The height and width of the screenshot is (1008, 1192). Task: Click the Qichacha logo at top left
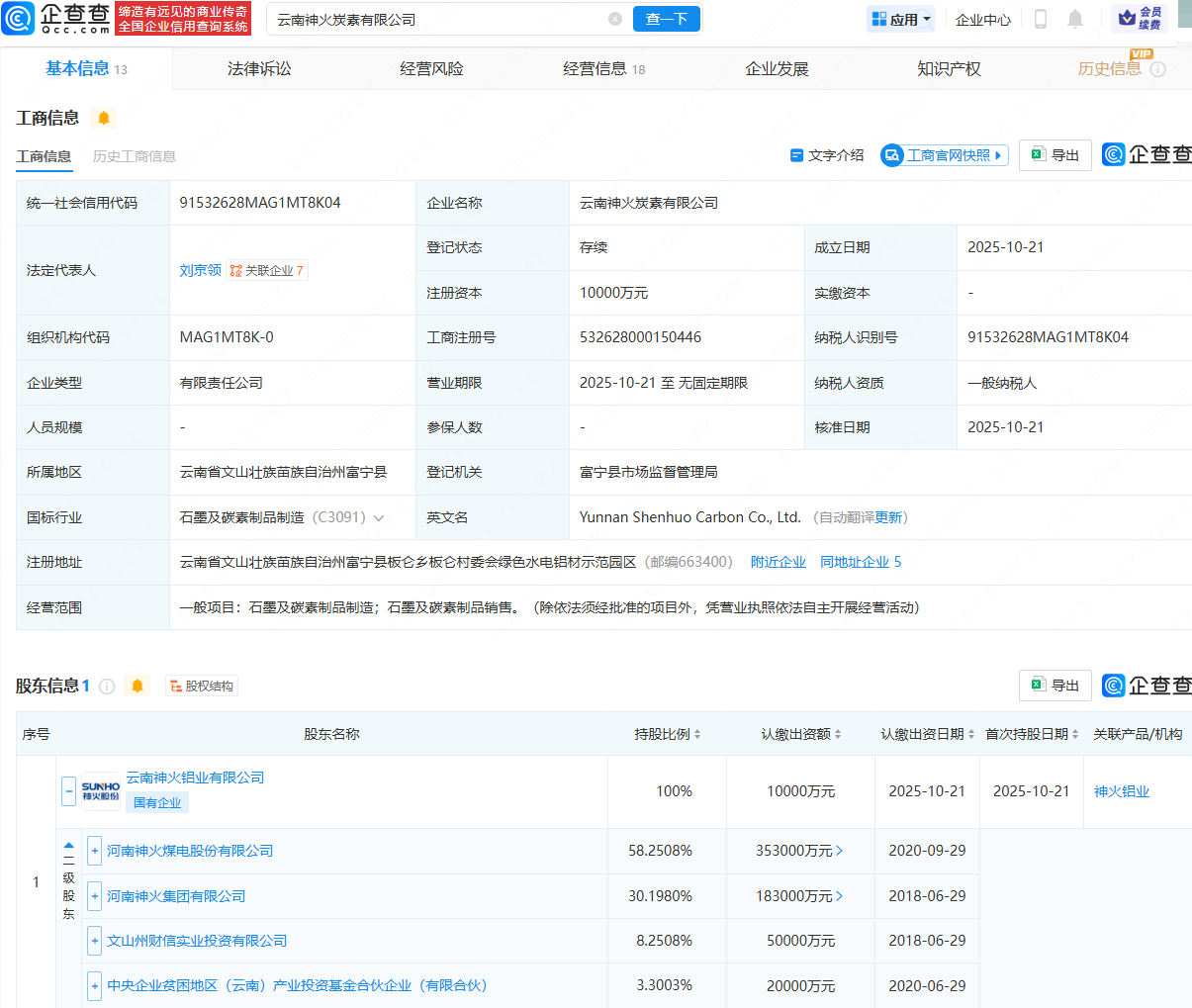56,18
